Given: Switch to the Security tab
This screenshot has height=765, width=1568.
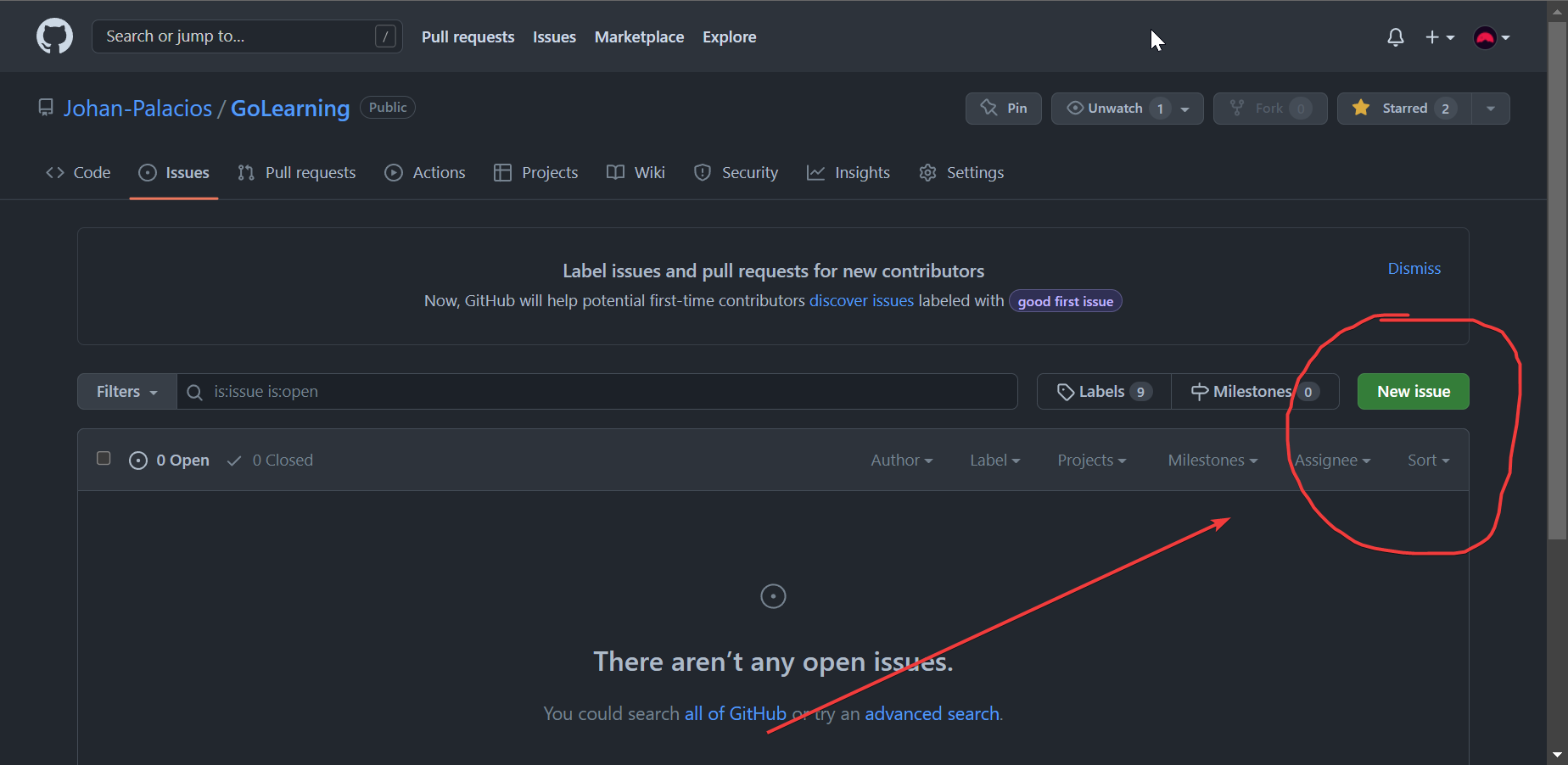Looking at the screenshot, I should [x=736, y=173].
